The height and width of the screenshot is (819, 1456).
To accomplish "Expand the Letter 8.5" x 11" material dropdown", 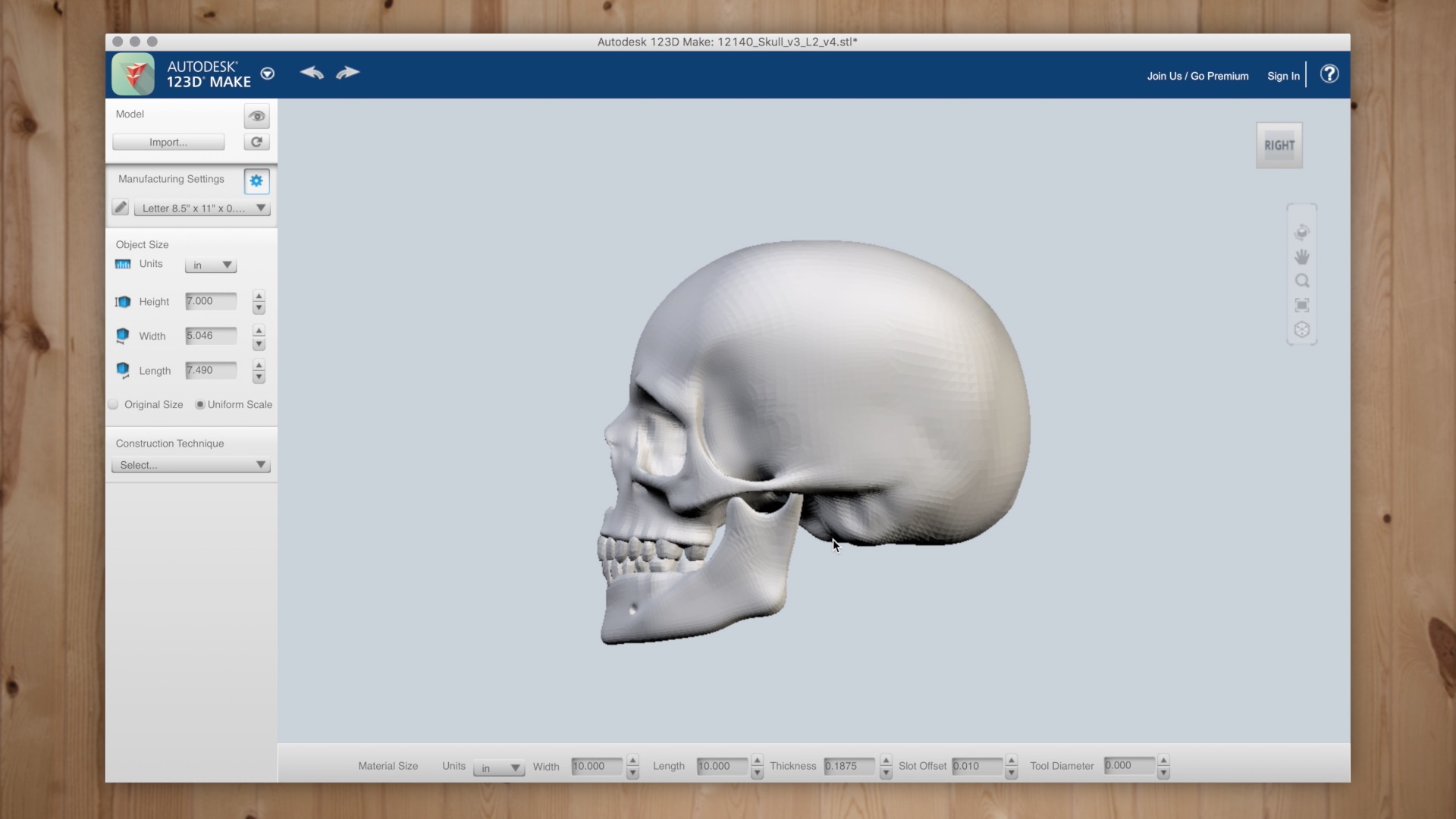I will pyautogui.click(x=202, y=208).
